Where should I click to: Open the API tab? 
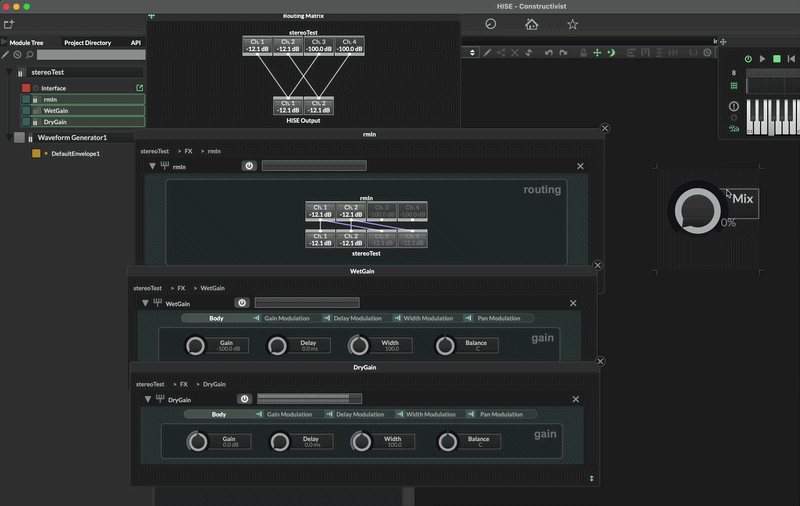(136, 43)
